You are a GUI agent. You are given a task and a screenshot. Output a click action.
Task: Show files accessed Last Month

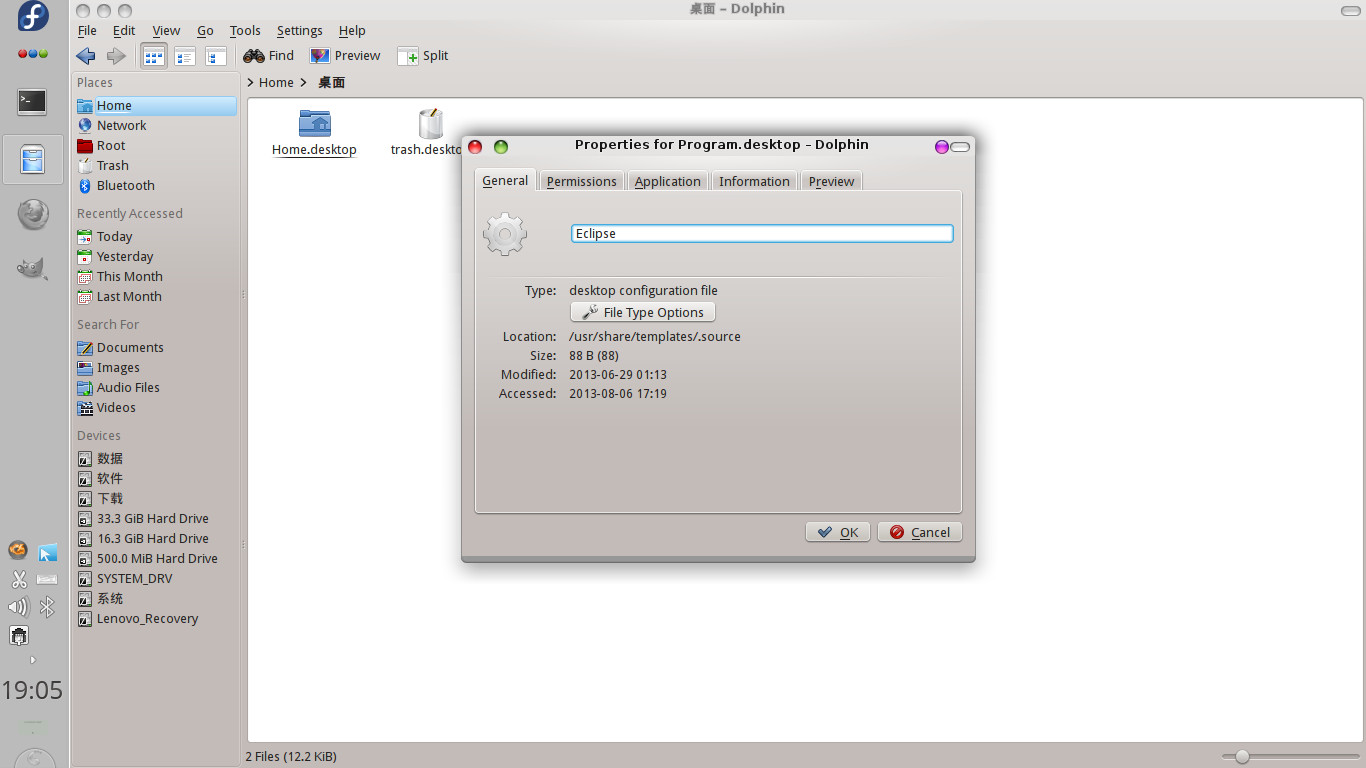click(156, 296)
